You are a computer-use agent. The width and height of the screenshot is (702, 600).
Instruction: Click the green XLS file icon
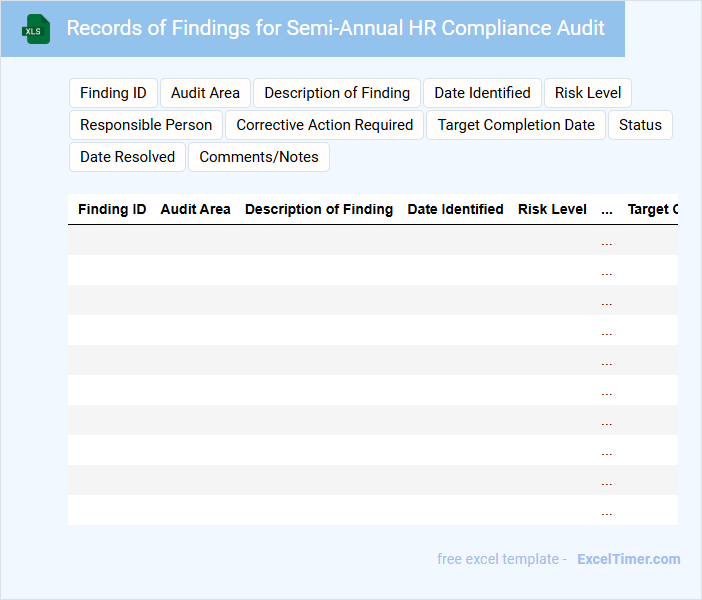point(37,29)
